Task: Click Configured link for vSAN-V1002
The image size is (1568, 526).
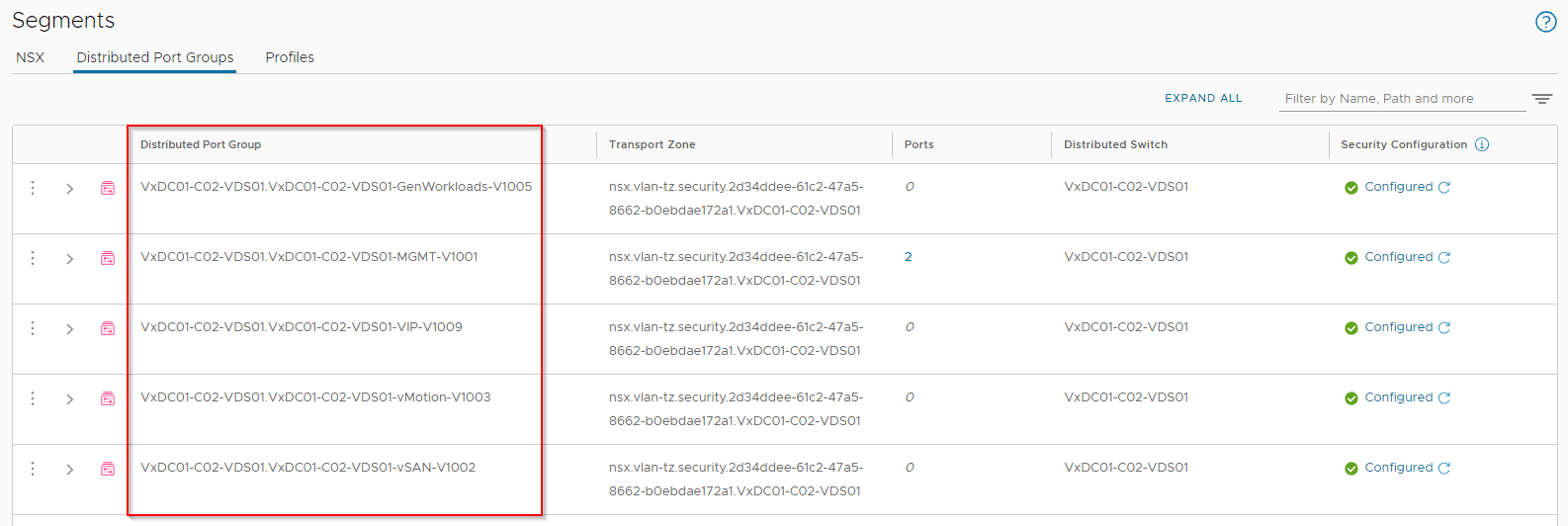Action: [1398, 468]
